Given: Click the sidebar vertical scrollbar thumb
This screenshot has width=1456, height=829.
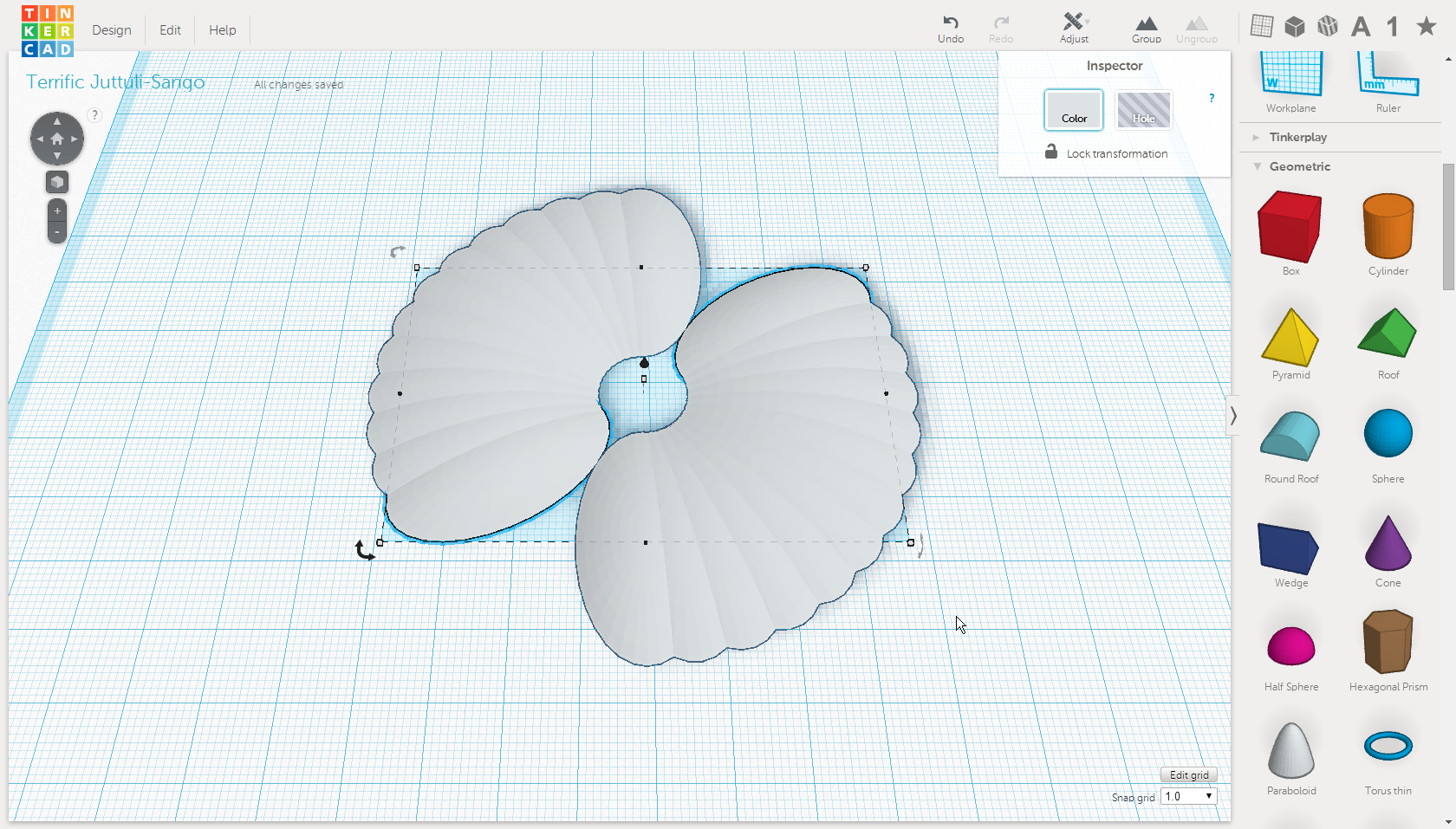Looking at the screenshot, I should pyautogui.click(x=1448, y=227).
